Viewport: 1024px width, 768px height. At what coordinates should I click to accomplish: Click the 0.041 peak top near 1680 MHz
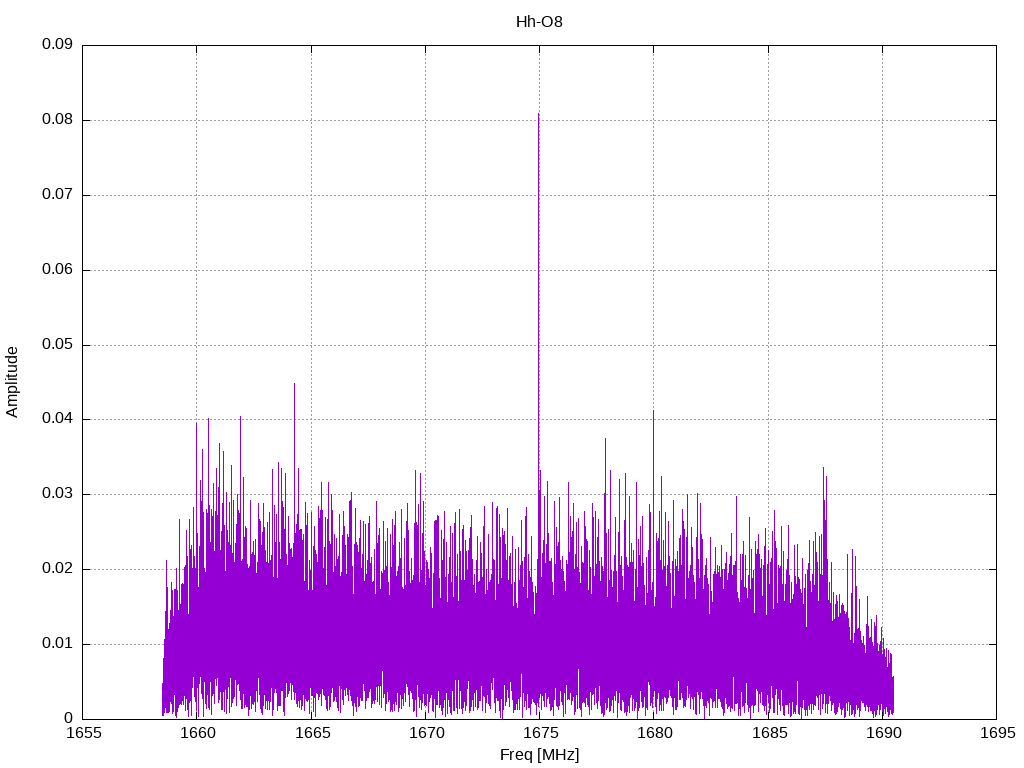click(x=654, y=411)
